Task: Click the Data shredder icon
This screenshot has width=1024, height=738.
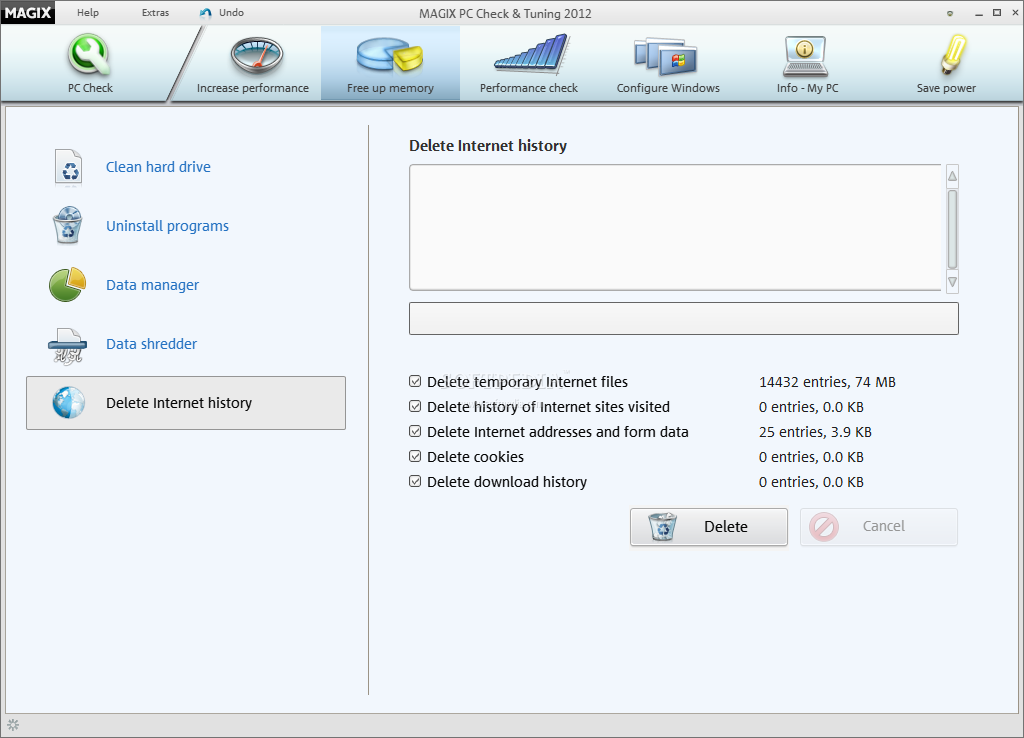Action: pyautogui.click(x=67, y=345)
